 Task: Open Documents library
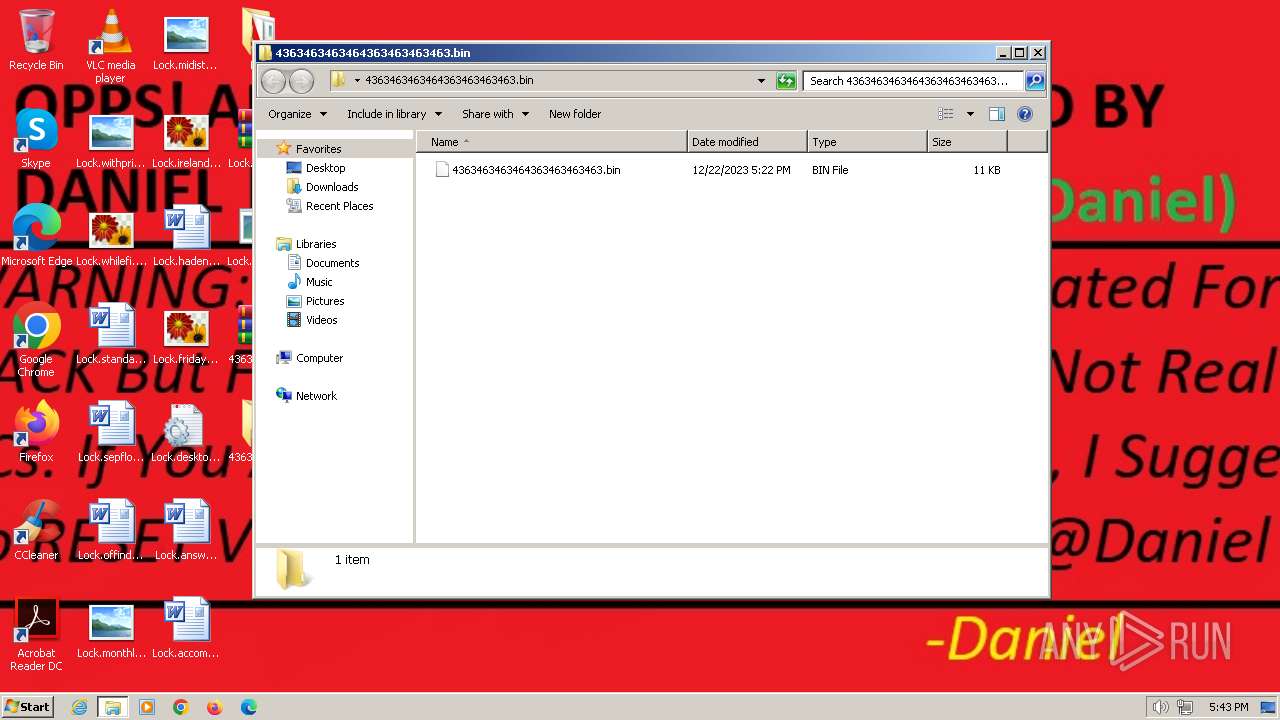[x=332, y=263]
